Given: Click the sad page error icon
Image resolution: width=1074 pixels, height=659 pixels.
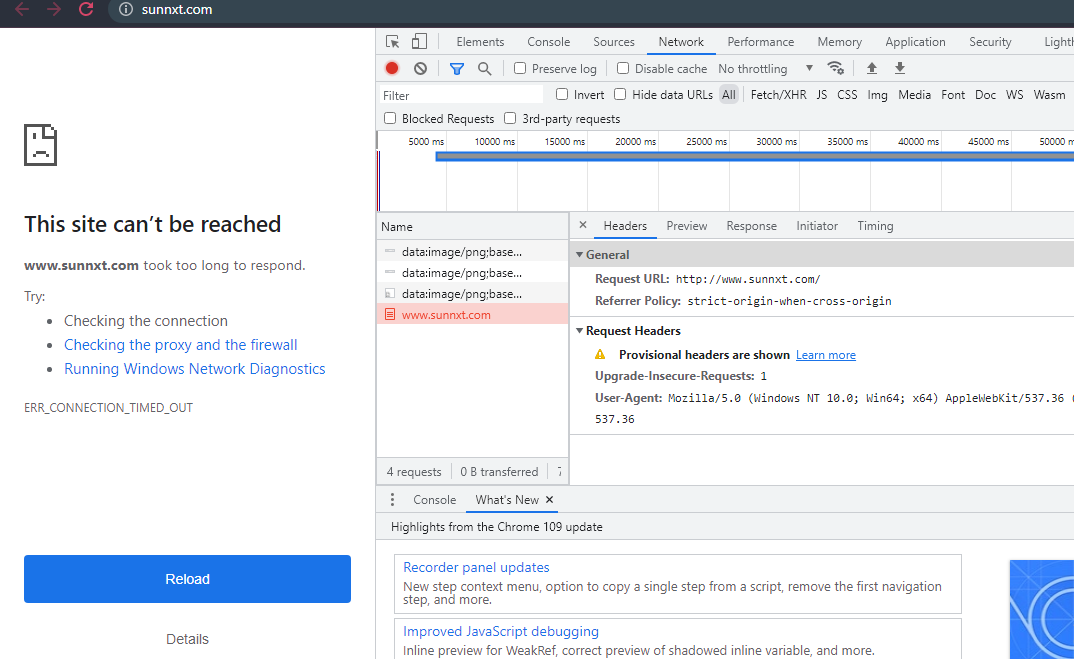Looking at the screenshot, I should pos(40,145).
